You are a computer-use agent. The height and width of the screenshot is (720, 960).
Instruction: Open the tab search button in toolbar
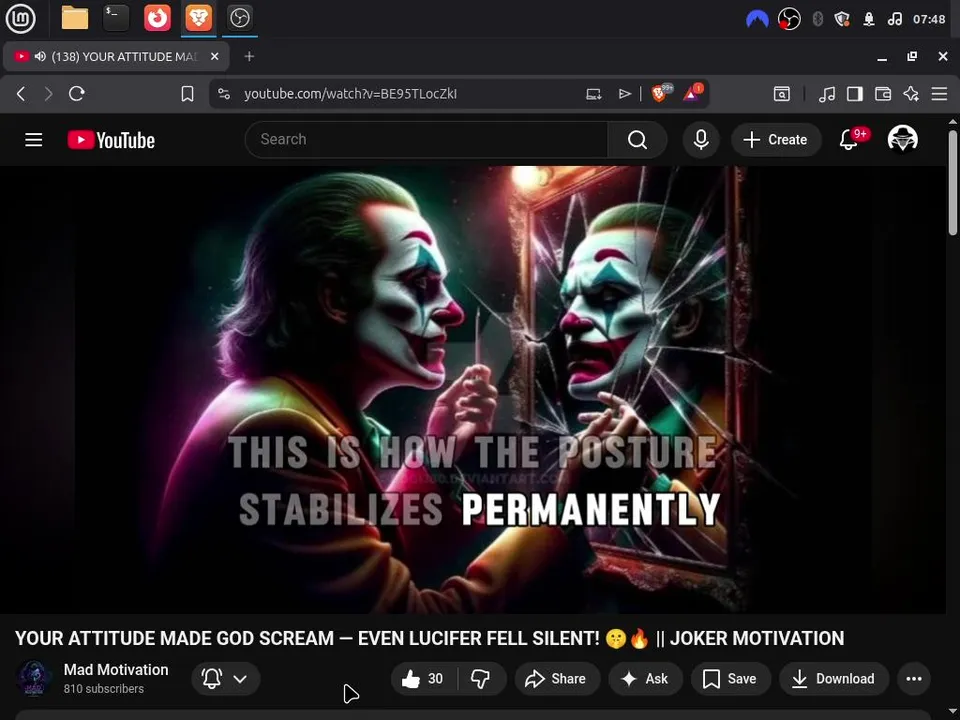[x=782, y=94]
